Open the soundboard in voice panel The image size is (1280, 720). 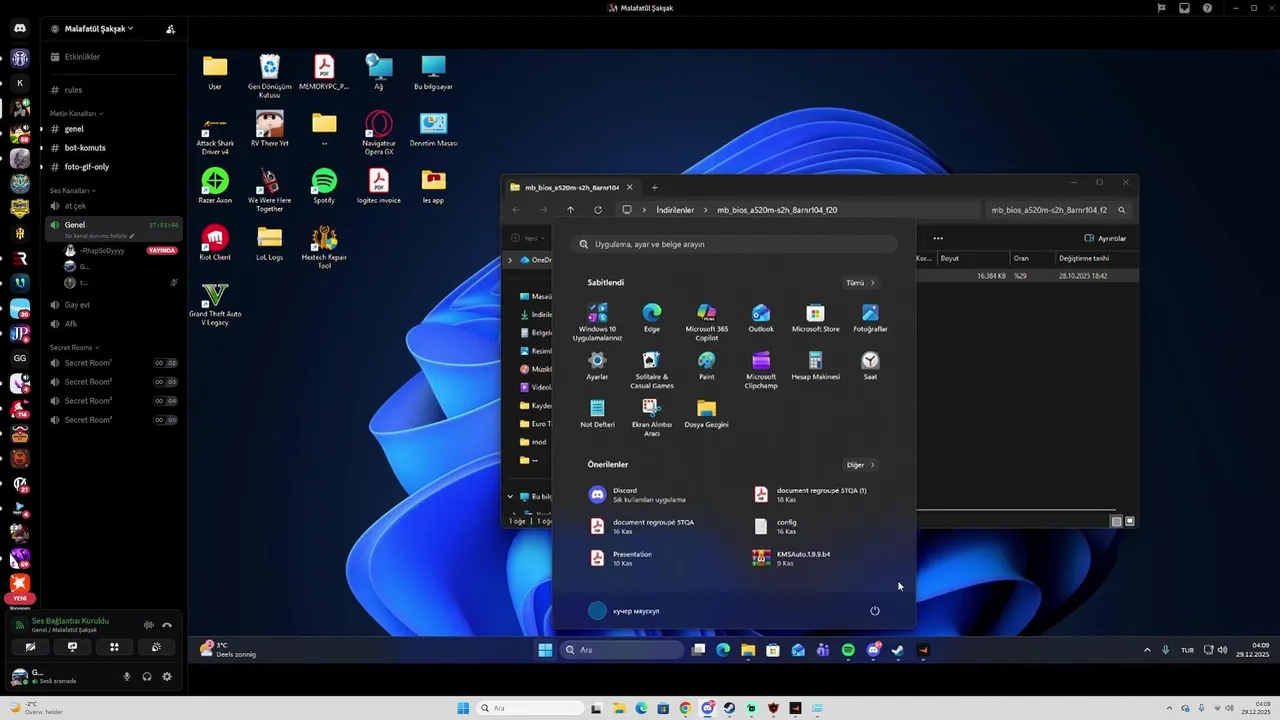156,647
